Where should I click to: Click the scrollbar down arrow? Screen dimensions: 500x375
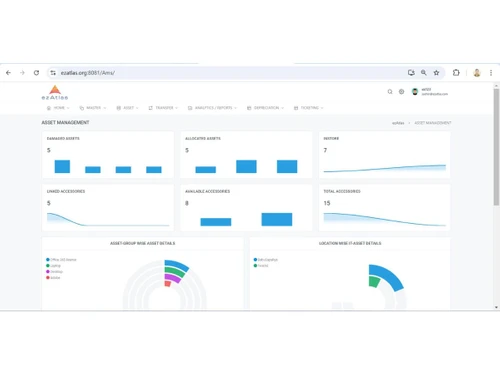point(496,307)
